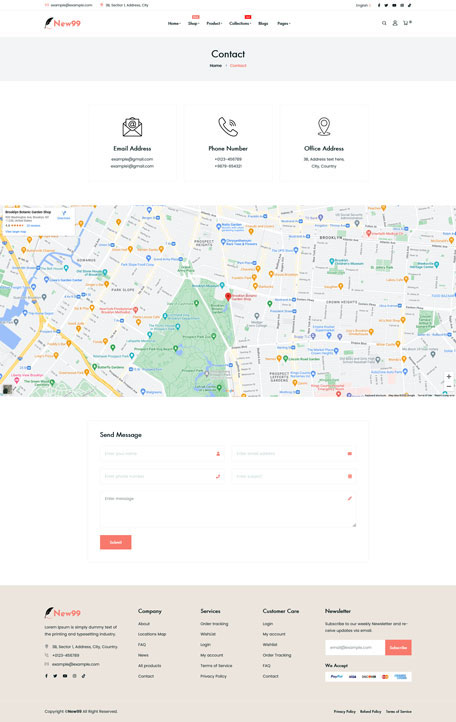Open the Blogs menu item
The image size is (456, 722).
tap(263, 23)
